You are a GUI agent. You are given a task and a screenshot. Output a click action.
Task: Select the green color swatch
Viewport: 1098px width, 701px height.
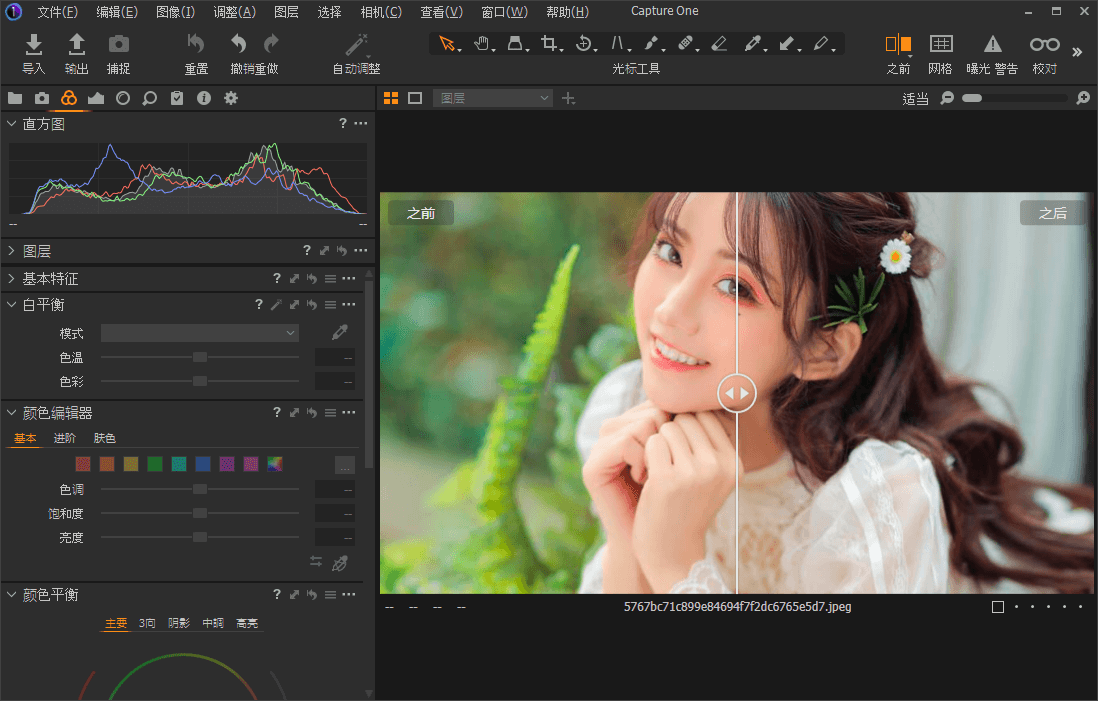point(155,464)
